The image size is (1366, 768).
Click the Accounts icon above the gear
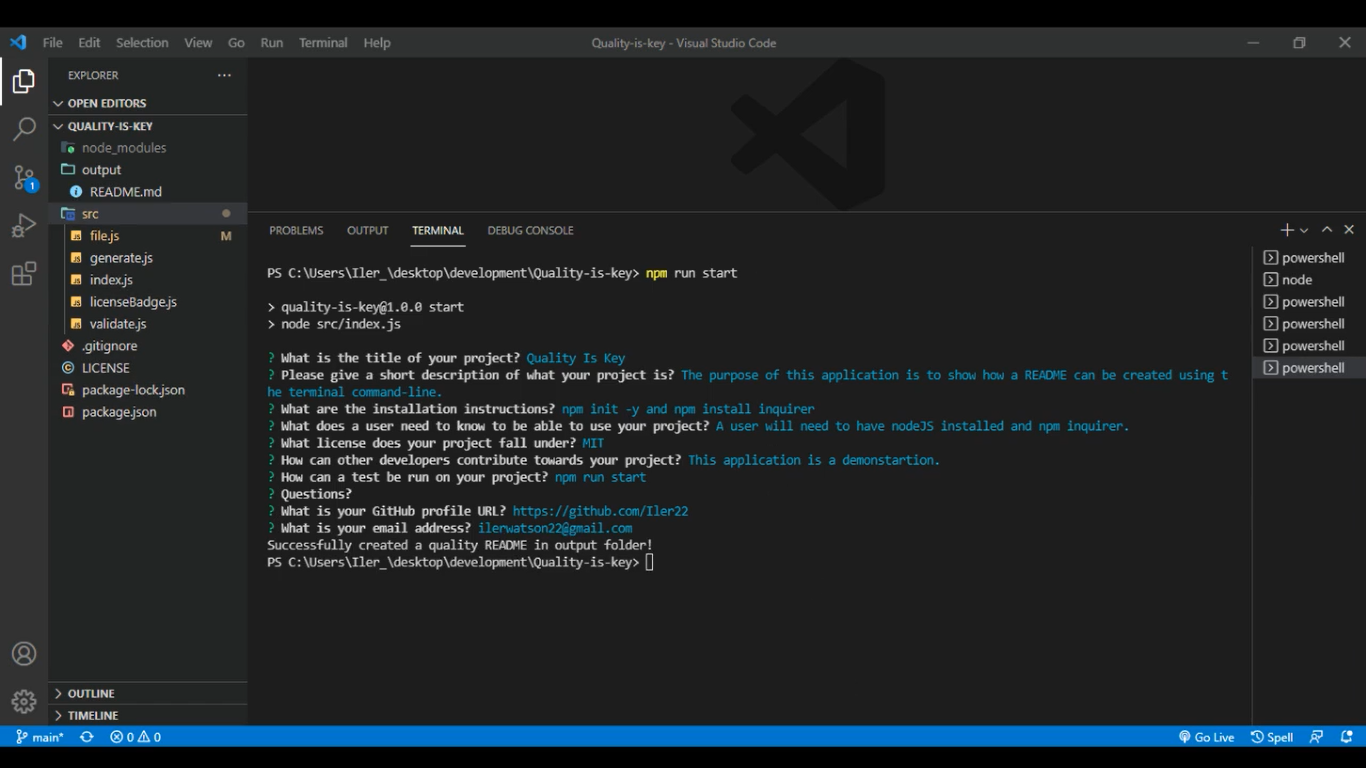coord(24,653)
